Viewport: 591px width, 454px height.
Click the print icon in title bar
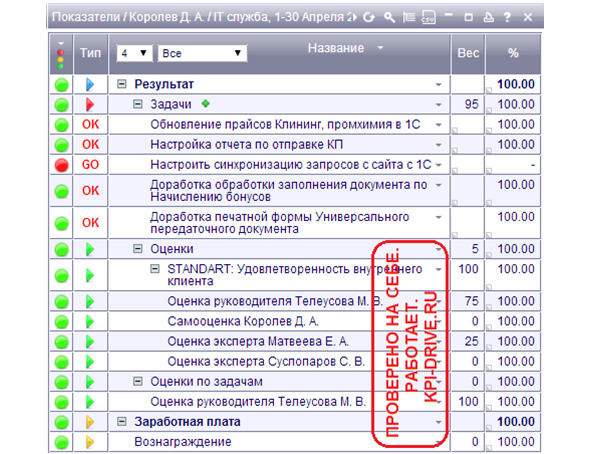tap(488, 17)
